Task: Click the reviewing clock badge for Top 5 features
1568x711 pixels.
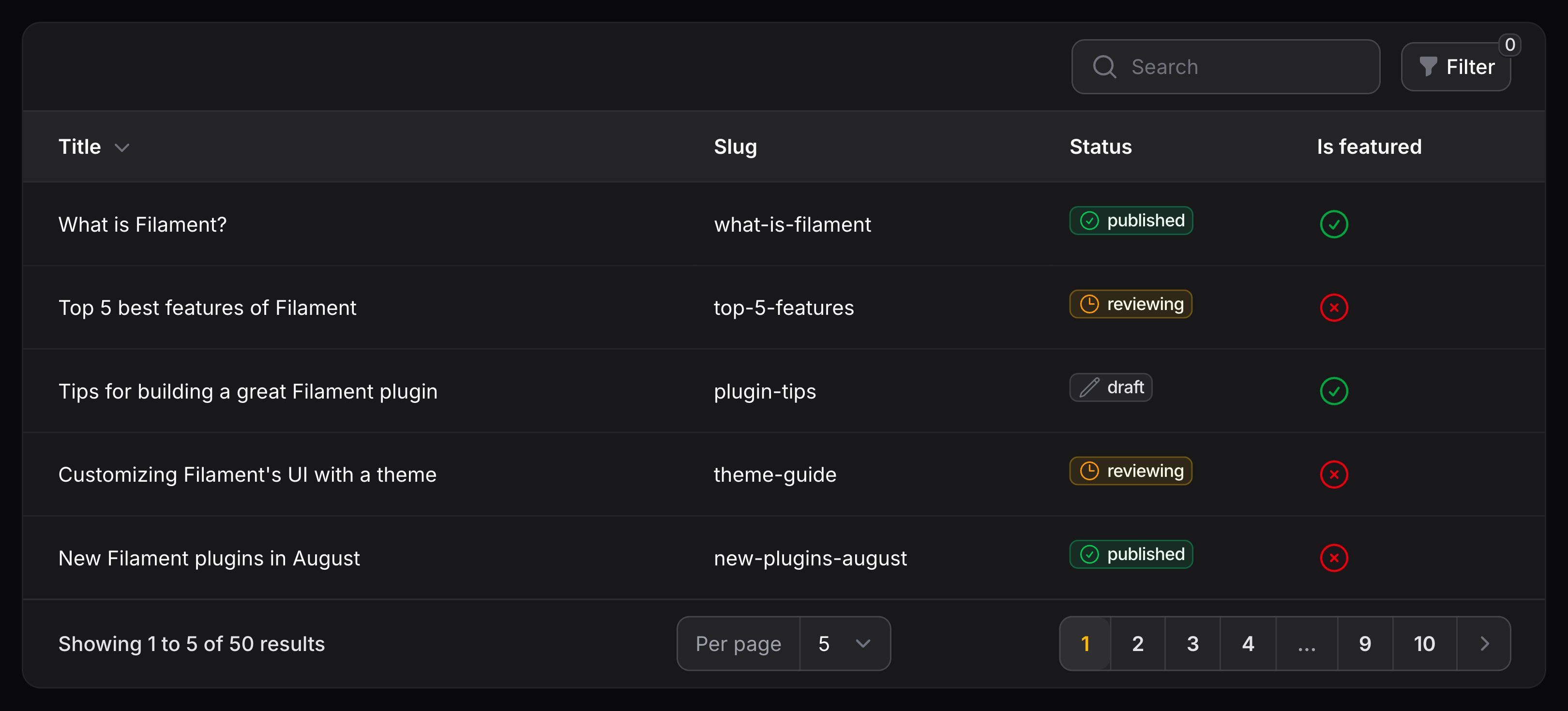Action: tap(1130, 304)
